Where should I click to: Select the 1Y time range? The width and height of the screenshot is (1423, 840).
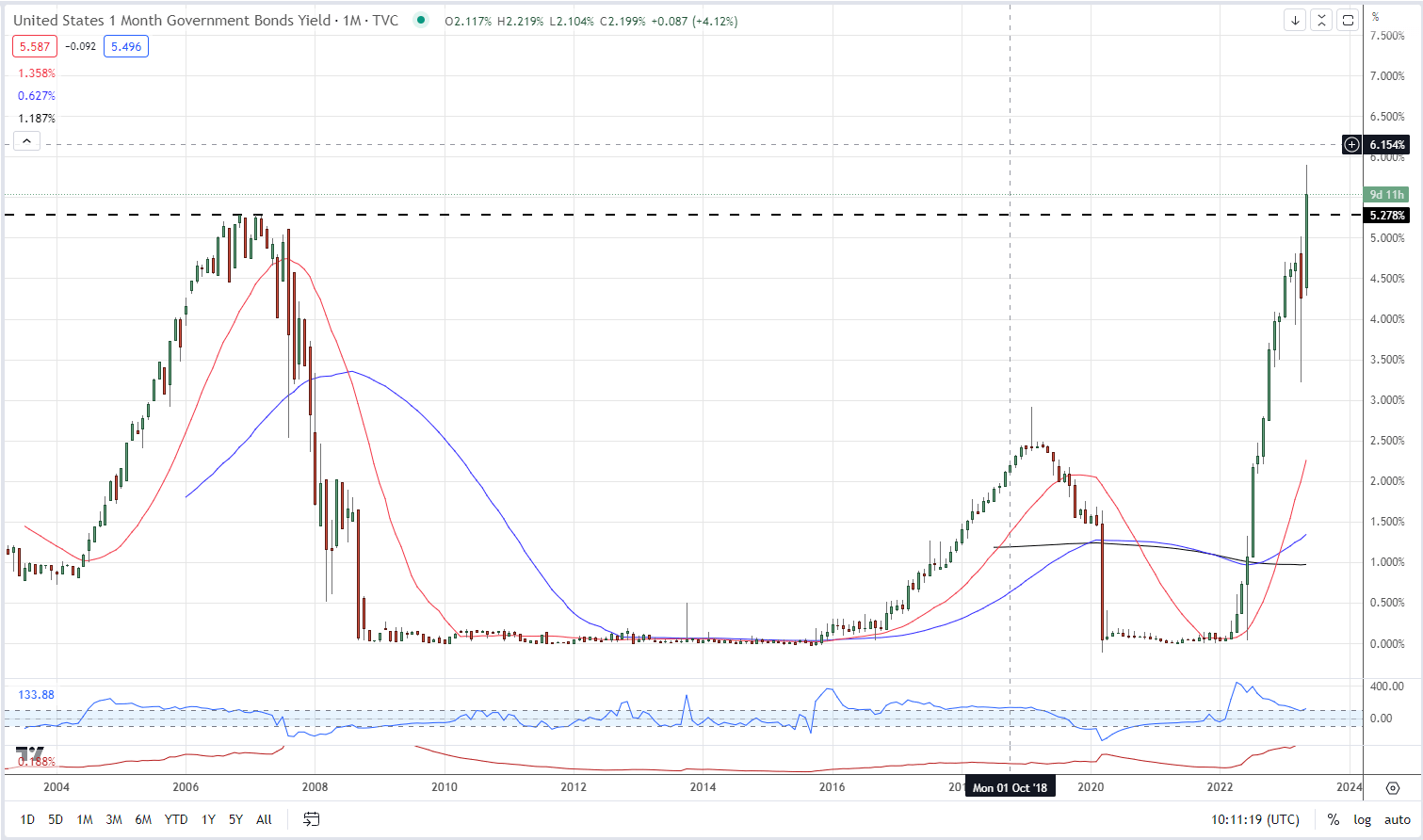(x=209, y=819)
